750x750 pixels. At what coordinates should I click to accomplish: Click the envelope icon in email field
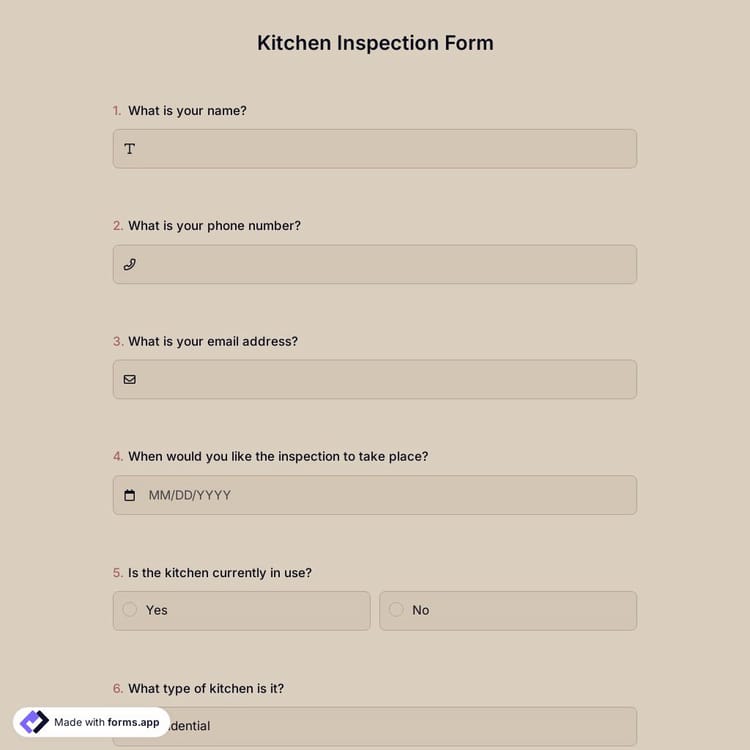coord(129,380)
